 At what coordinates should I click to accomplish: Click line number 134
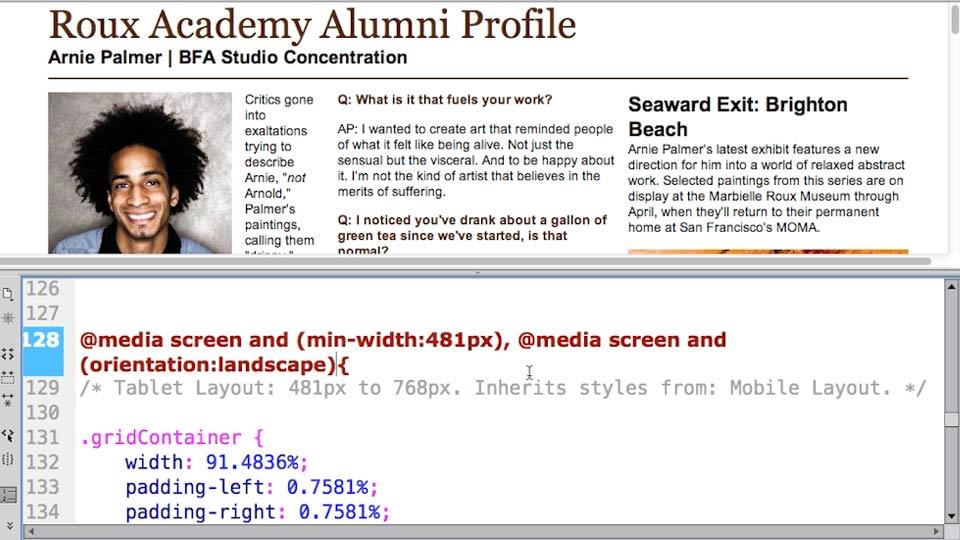pos(42,512)
